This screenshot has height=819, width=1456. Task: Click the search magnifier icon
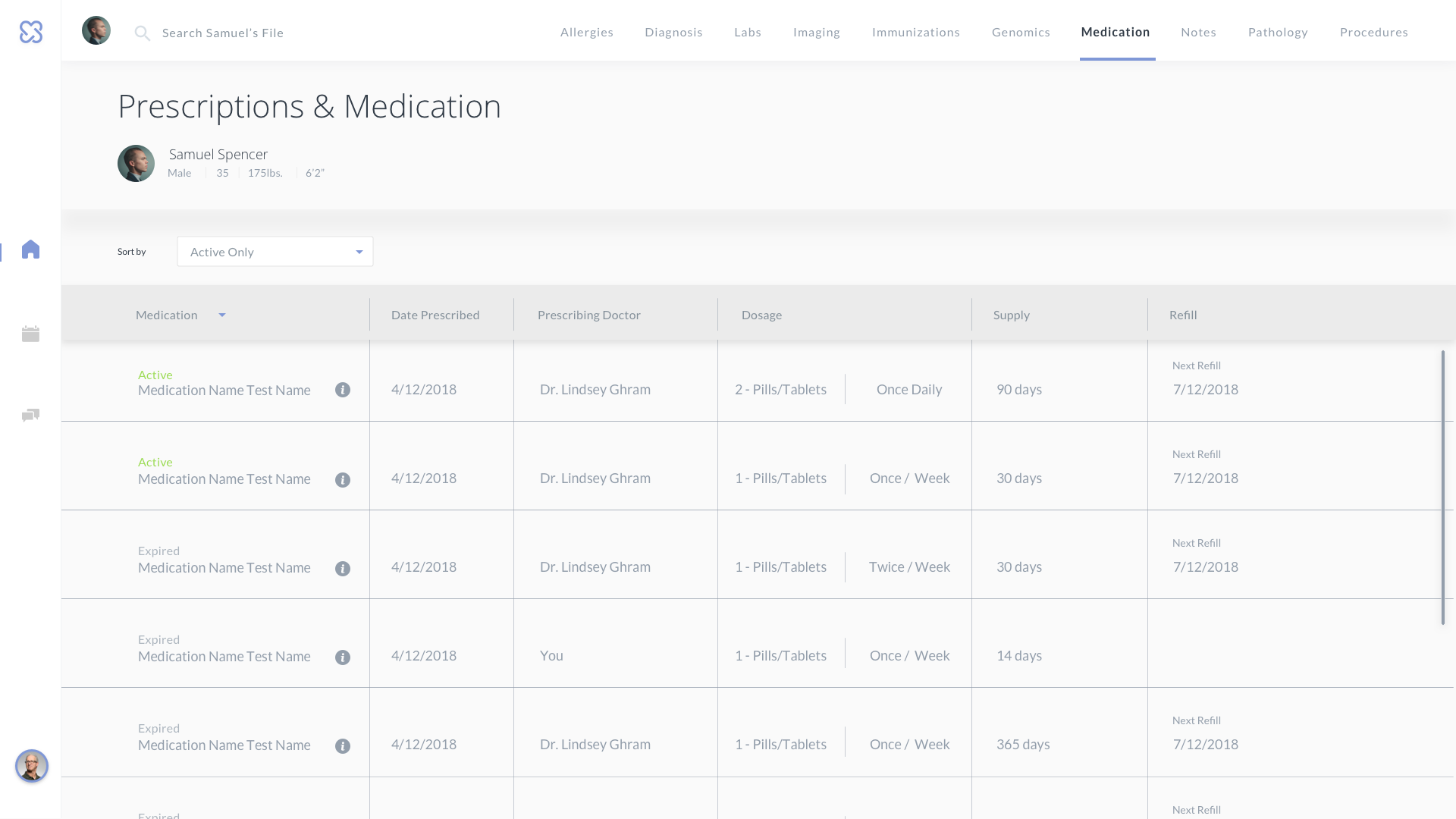[x=142, y=33]
